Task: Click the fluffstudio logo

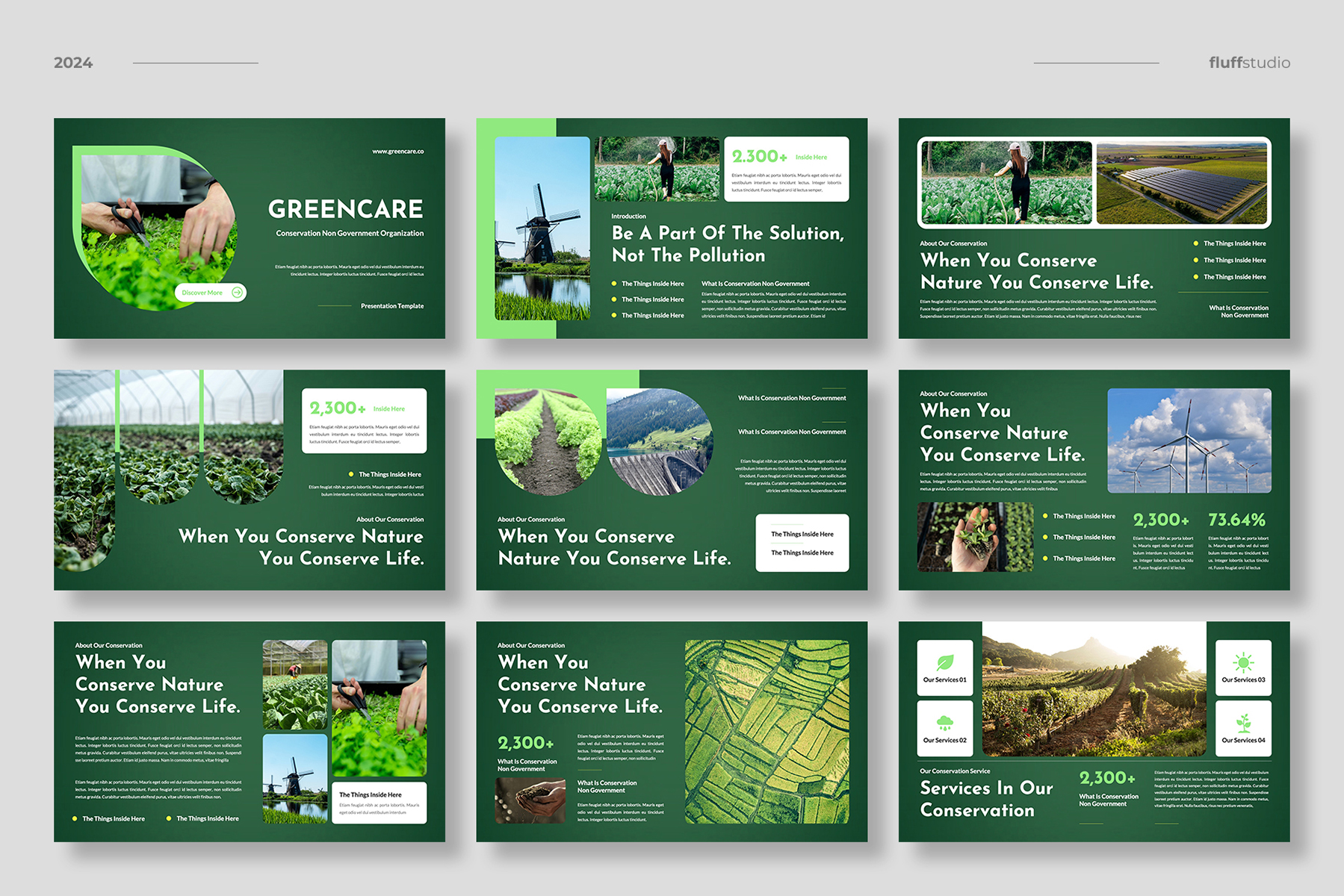Action: click(1249, 63)
